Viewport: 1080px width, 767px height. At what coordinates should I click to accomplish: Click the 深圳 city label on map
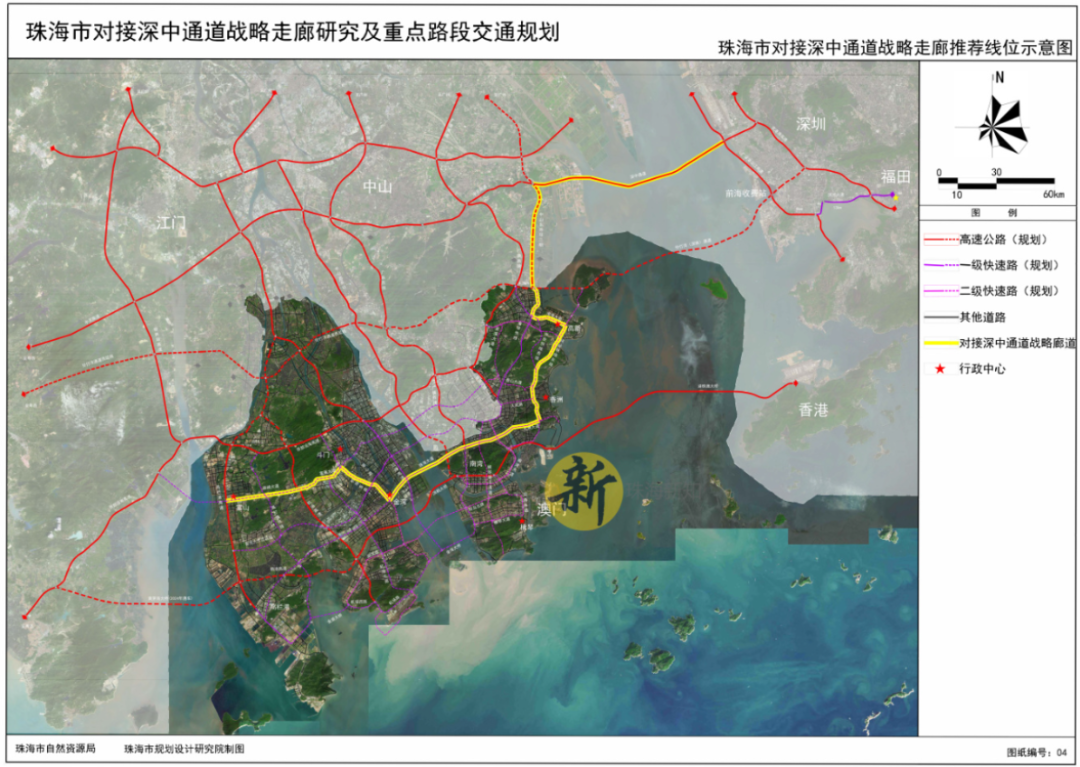[811, 124]
